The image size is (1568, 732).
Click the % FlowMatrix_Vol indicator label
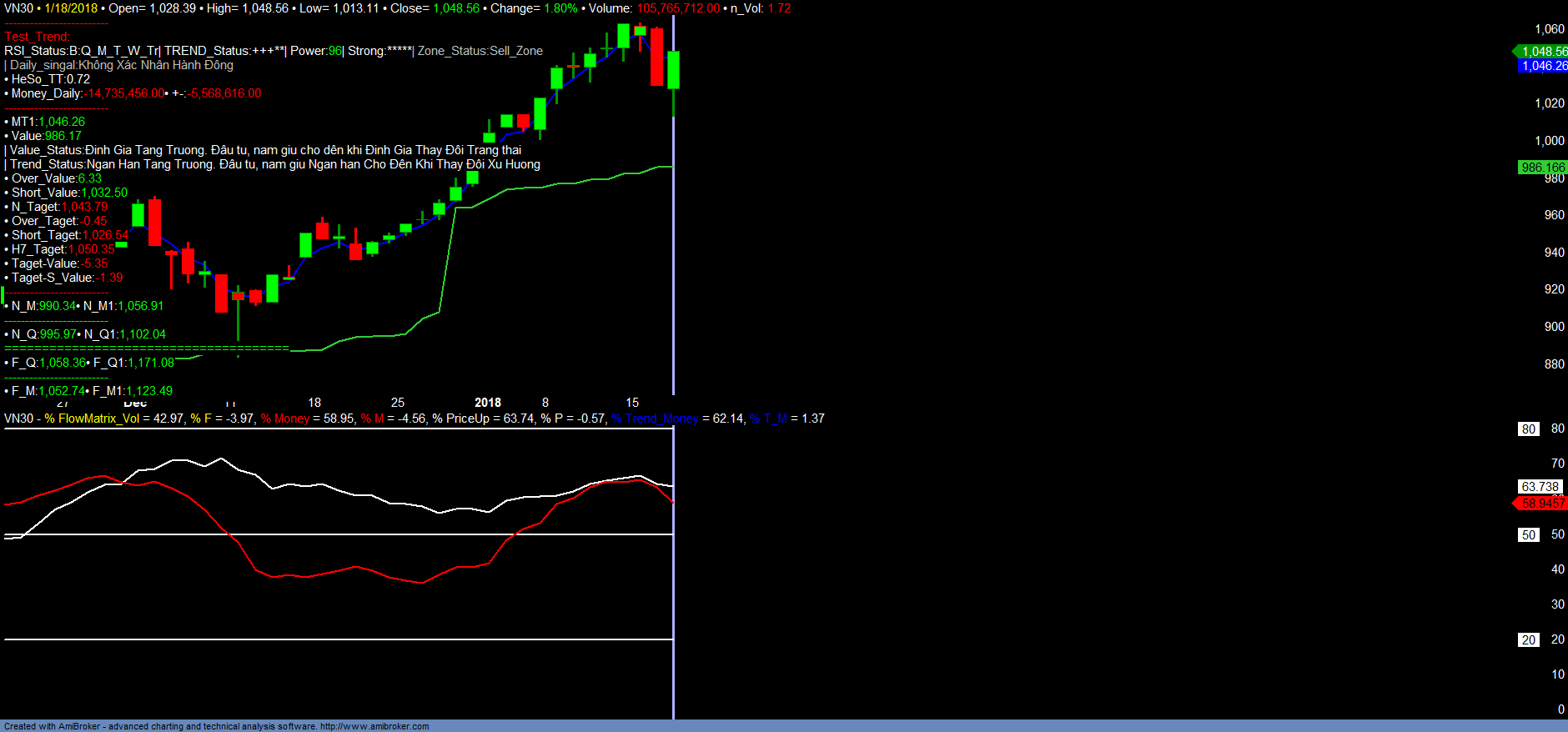(x=92, y=419)
